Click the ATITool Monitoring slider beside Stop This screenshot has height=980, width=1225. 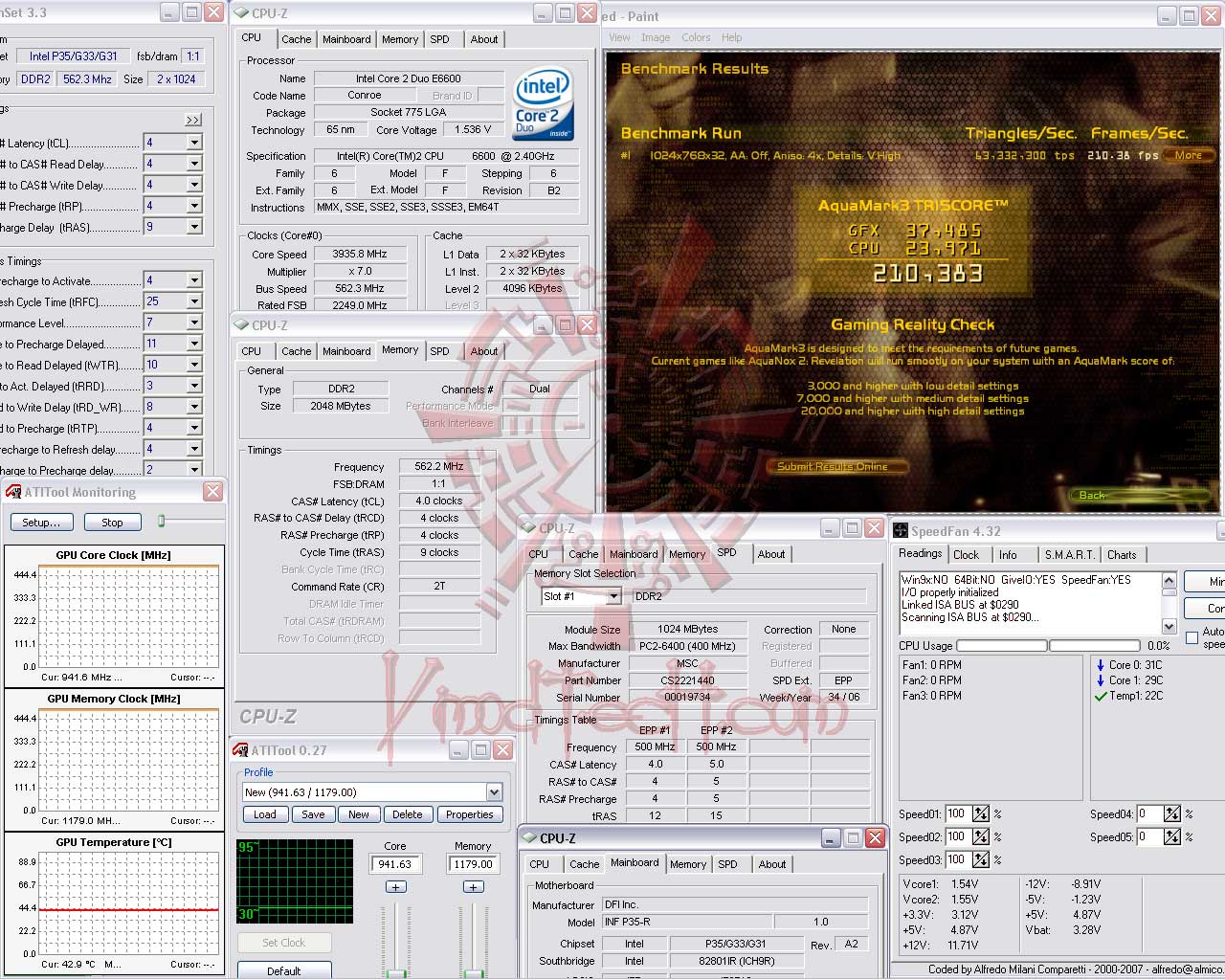pyautogui.click(x=162, y=521)
